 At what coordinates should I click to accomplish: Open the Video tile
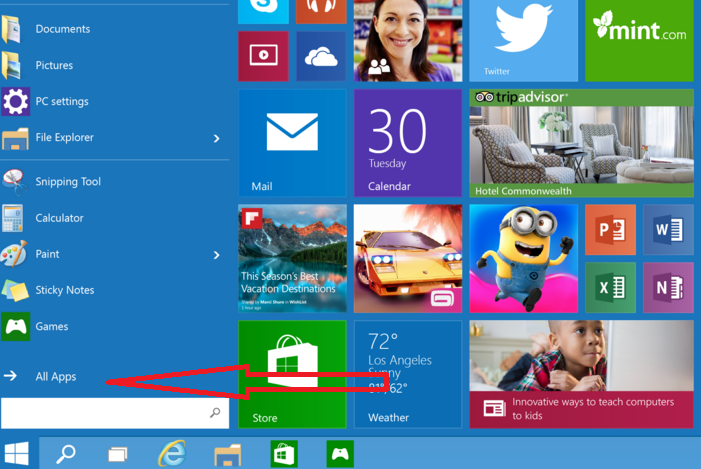[x=263, y=56]
